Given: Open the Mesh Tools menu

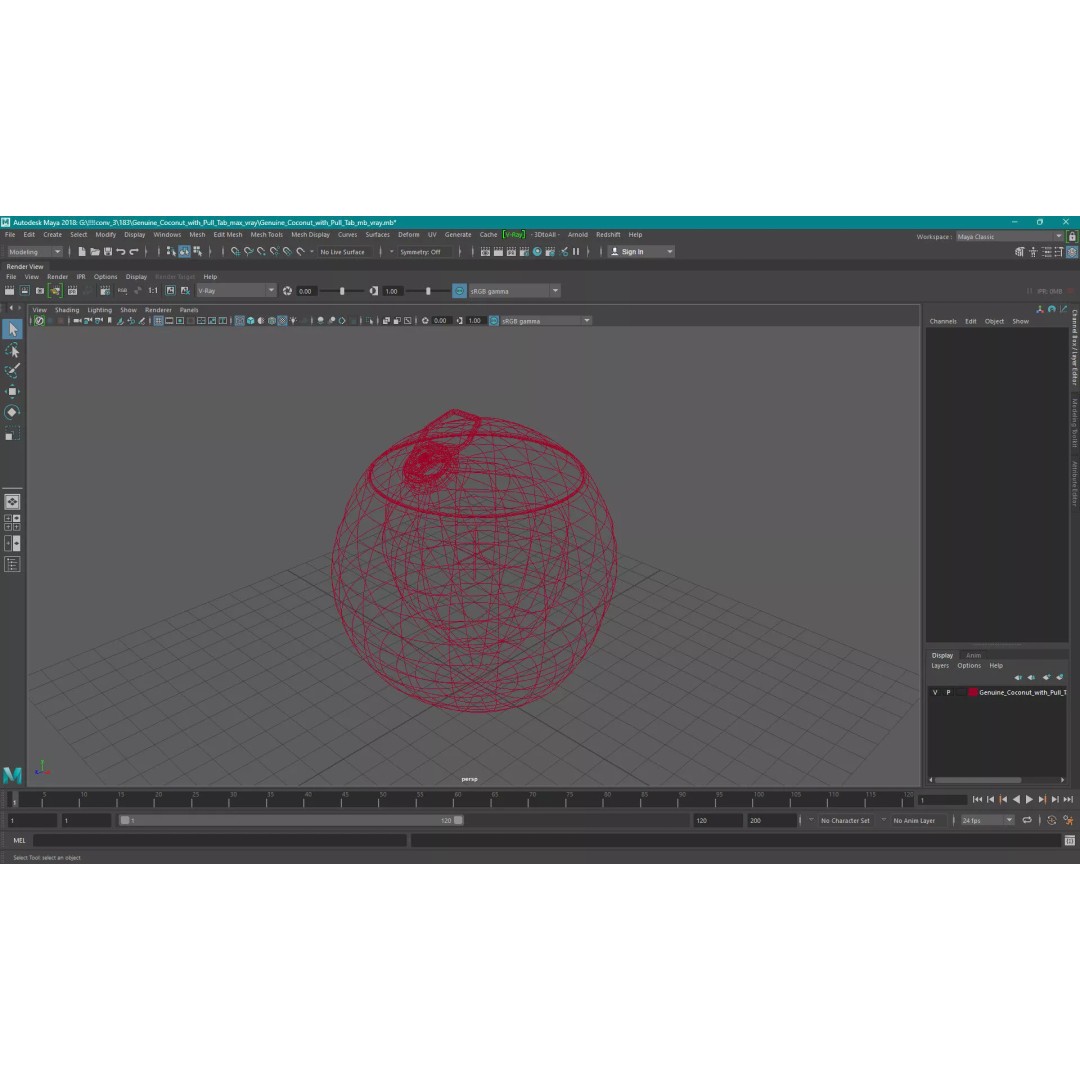Looking at the screenshot, I should pos(267,235).
